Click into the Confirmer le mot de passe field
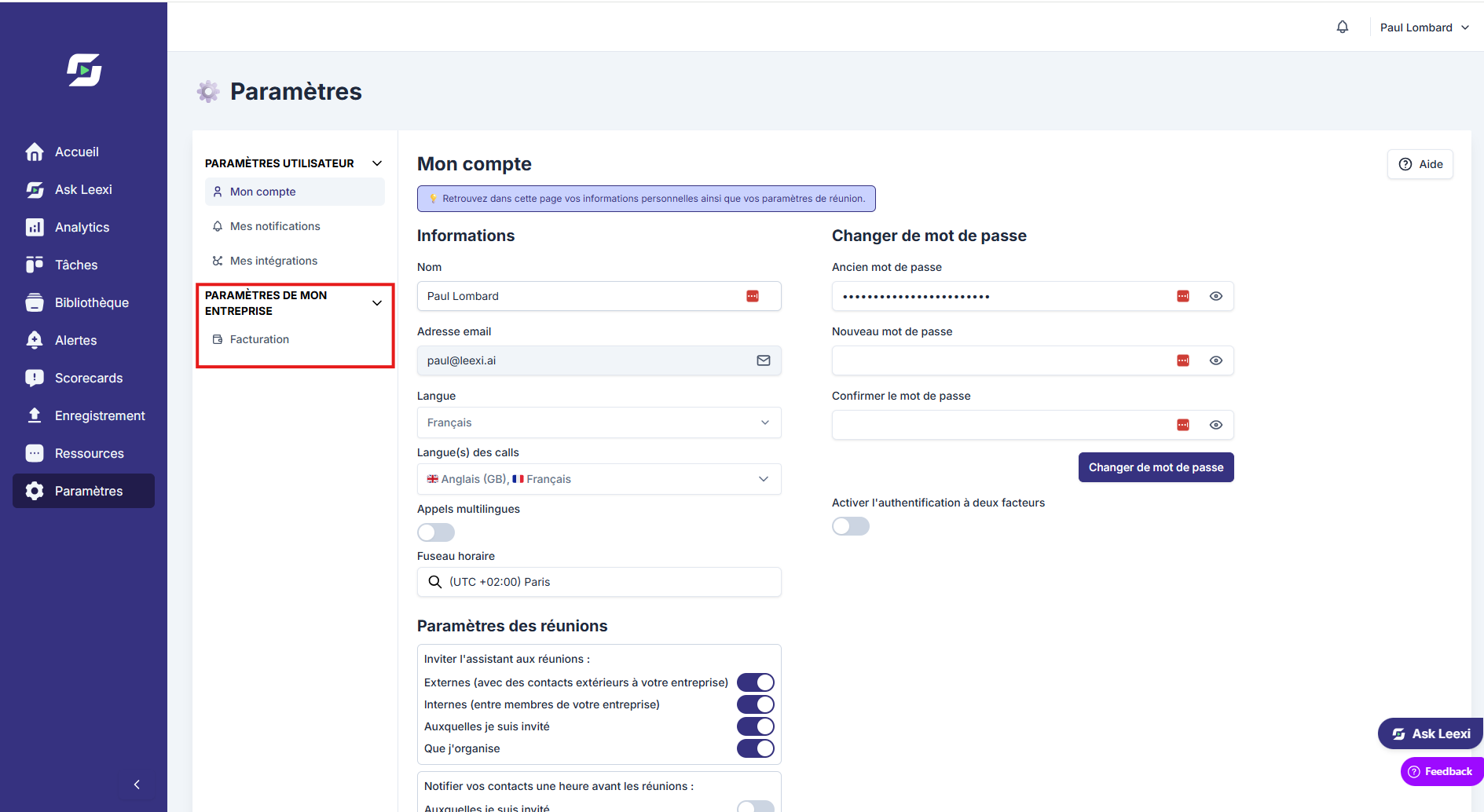Viewport: 1484px width, 812px height. [x=1033, y=425]
